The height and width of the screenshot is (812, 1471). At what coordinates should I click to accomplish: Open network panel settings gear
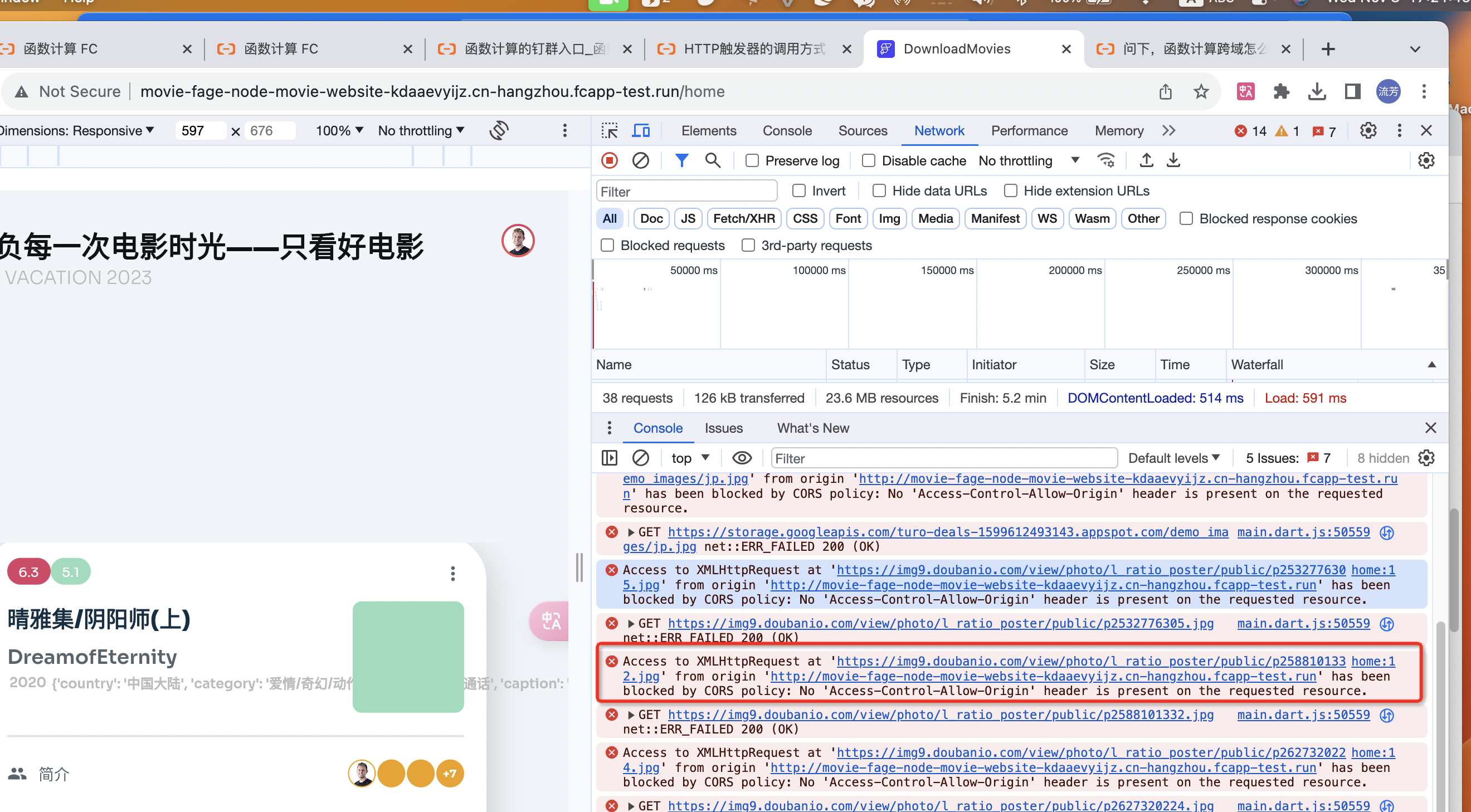point(1426,160)
